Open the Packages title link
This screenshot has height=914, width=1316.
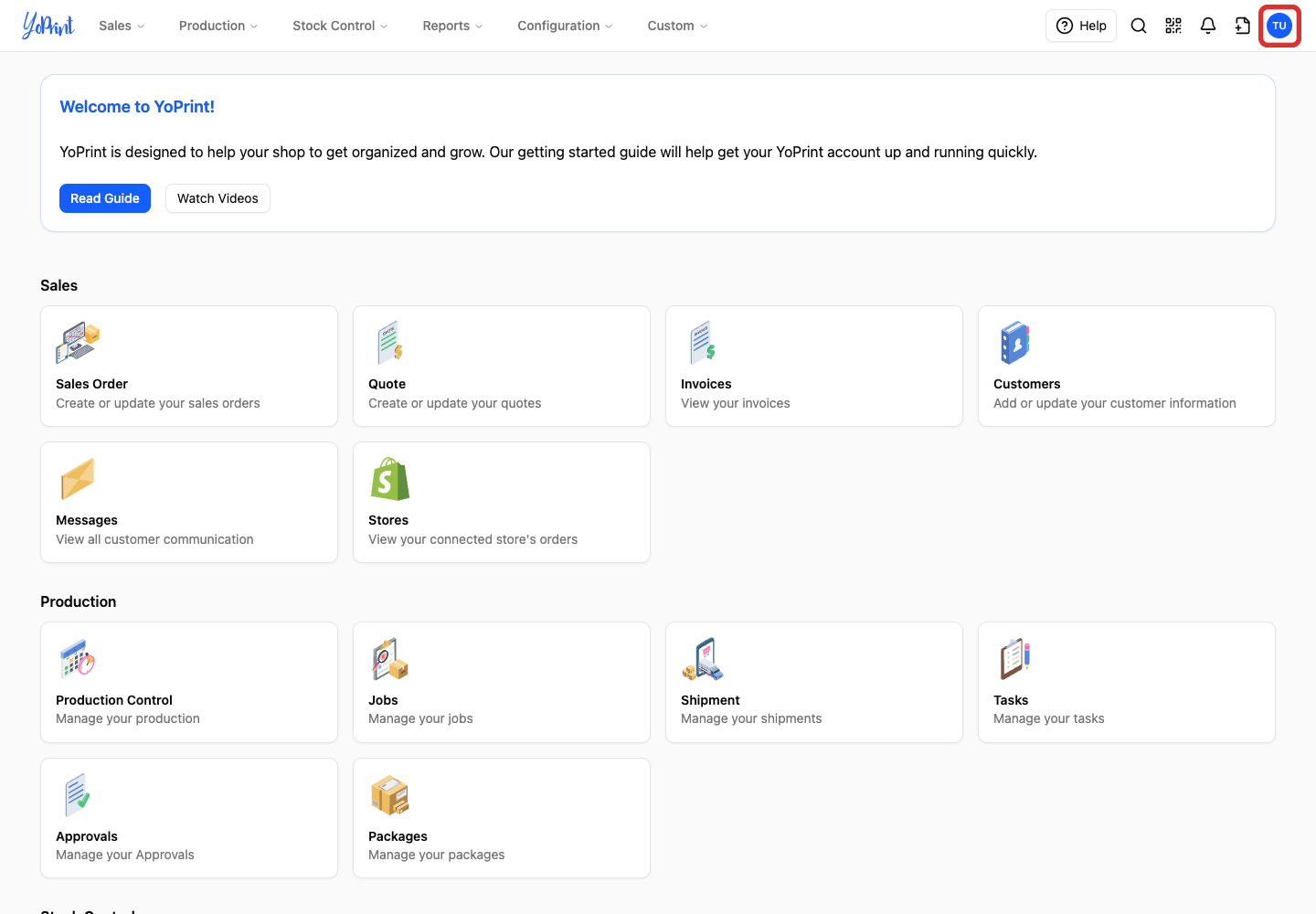coord(398,836)
